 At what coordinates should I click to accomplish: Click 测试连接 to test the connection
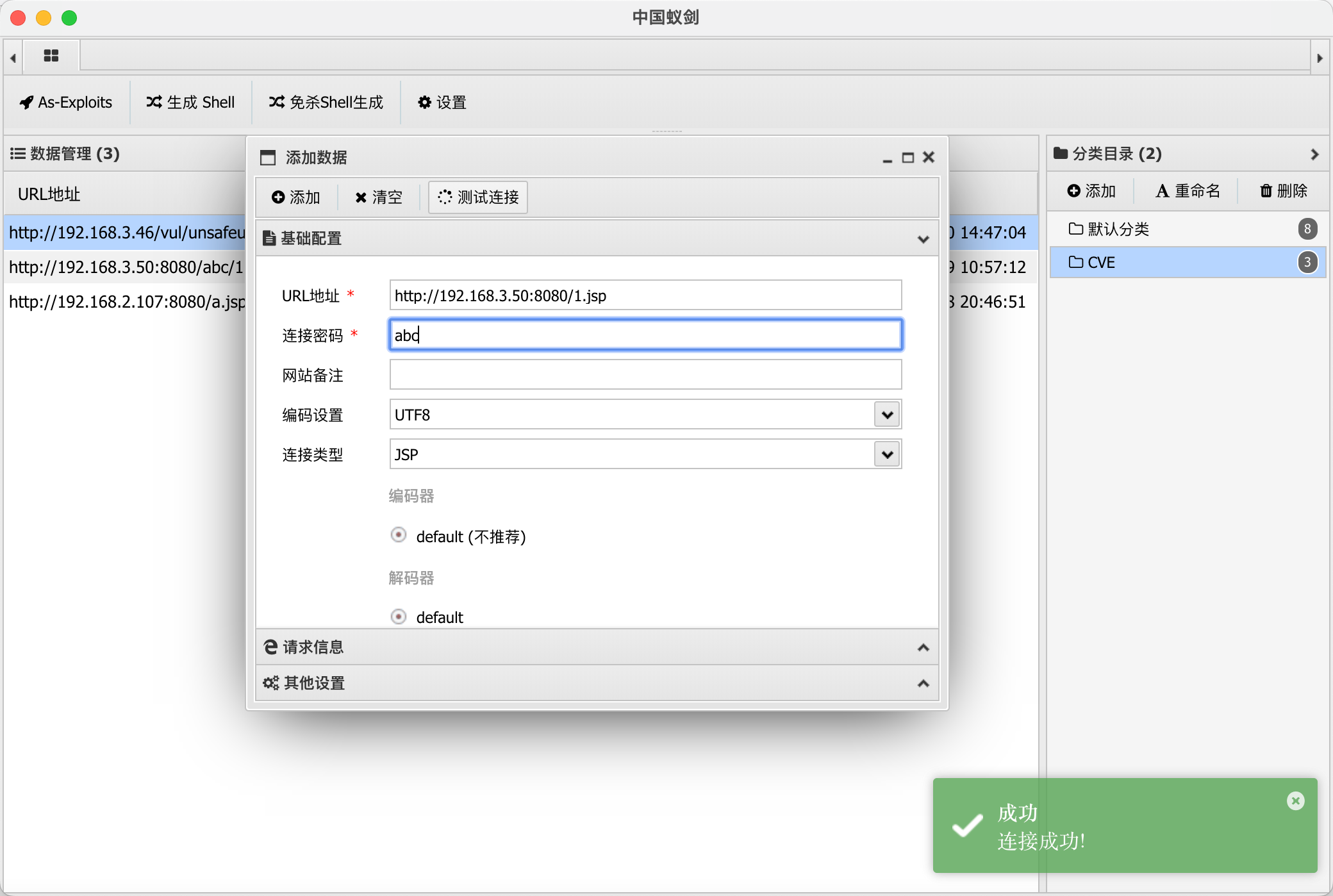click(x=478, y=197)
